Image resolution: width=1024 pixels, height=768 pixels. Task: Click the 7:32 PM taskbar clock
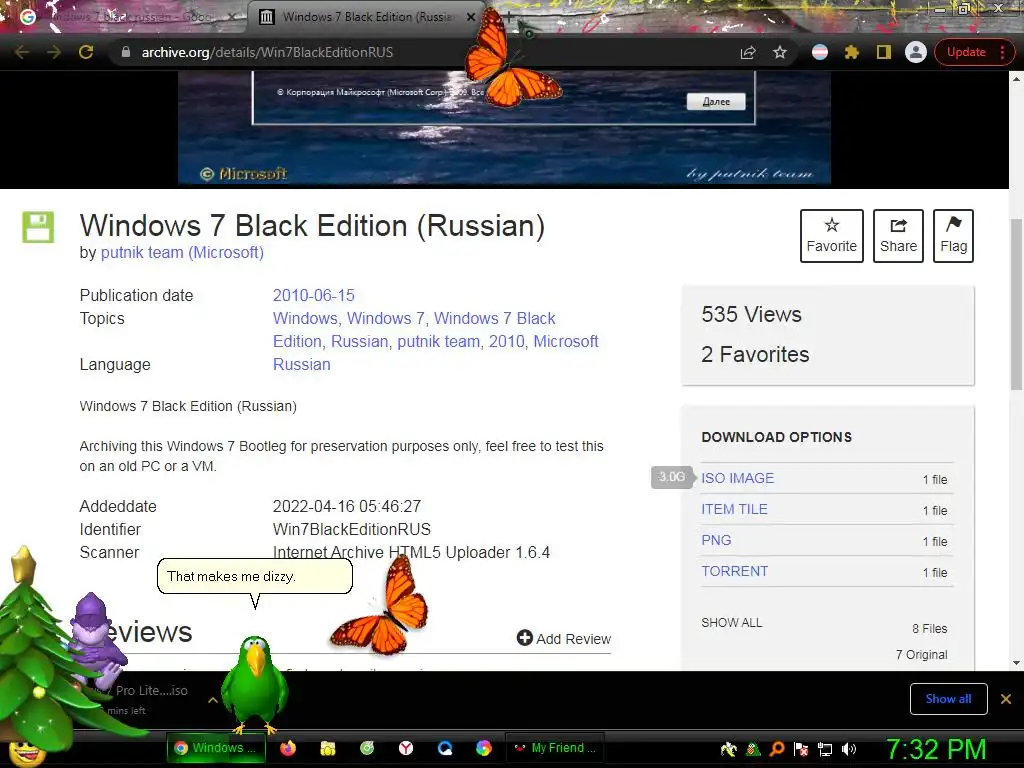[935, 749]
